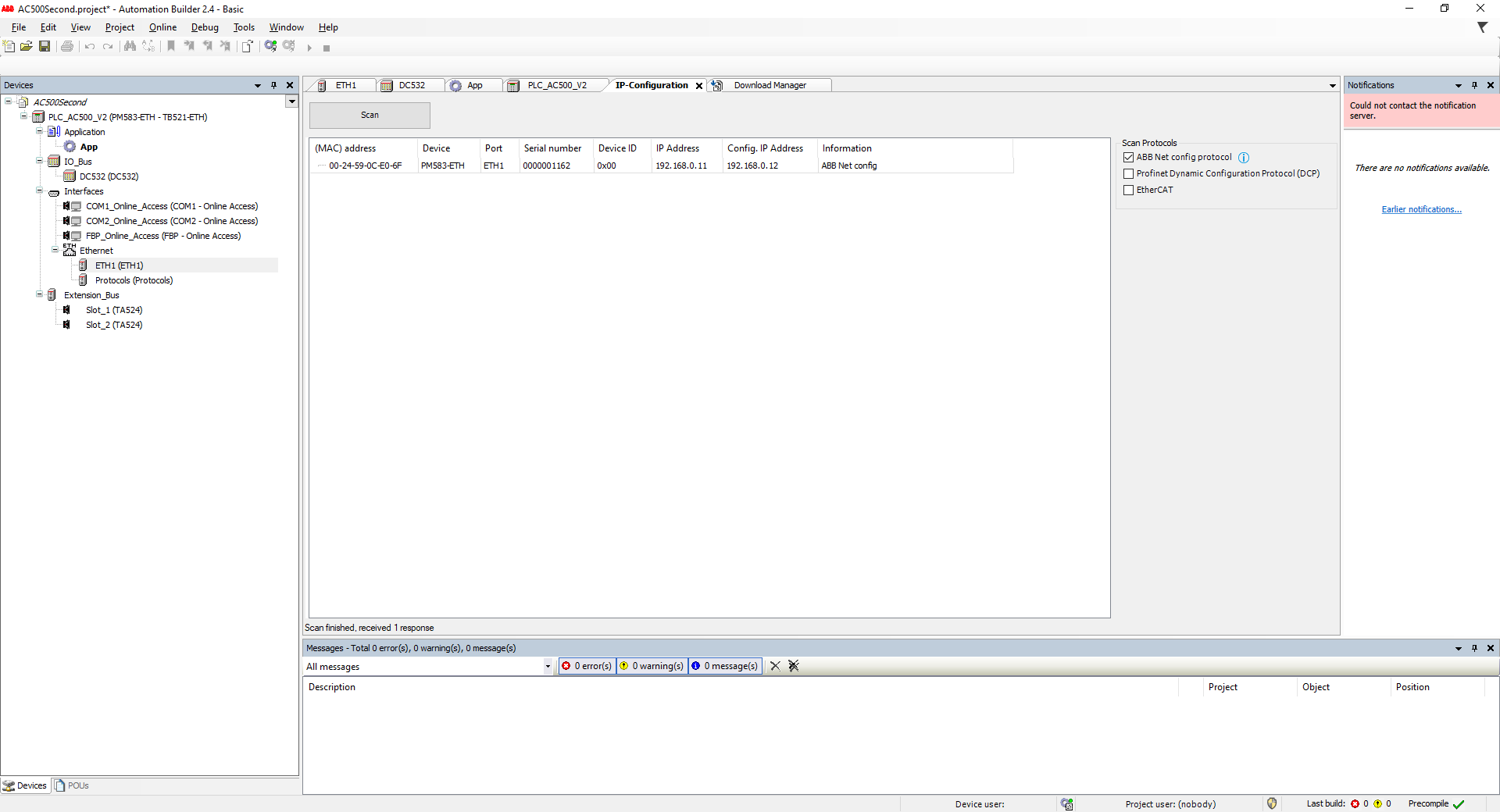Click the Undo arrow icon
This screenshot has width=1500, height=812.
click(90, 47)
